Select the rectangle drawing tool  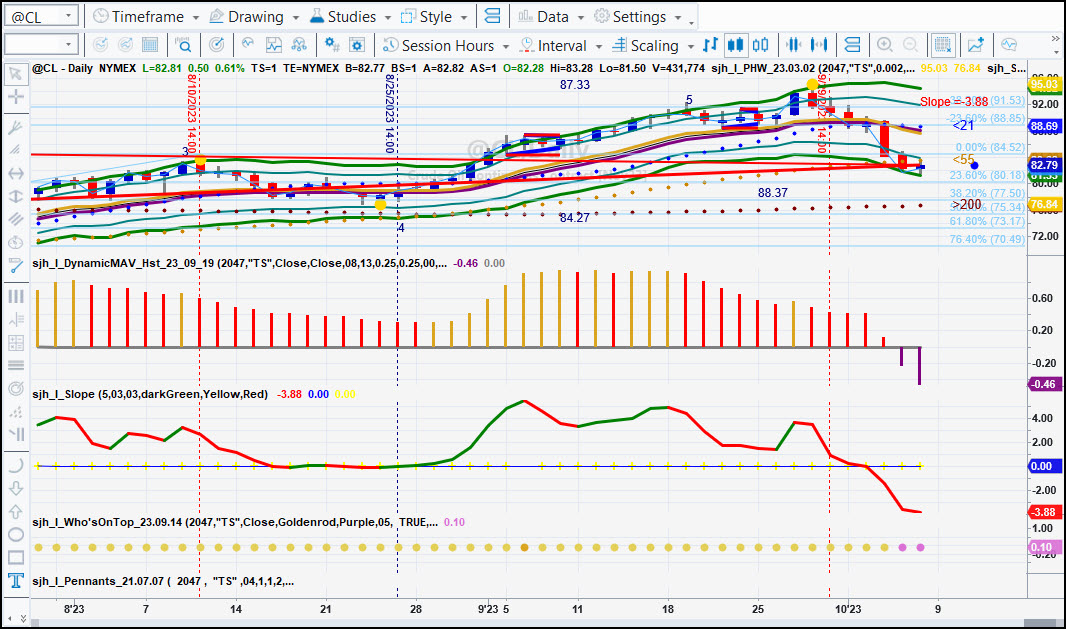coord(15,558)
